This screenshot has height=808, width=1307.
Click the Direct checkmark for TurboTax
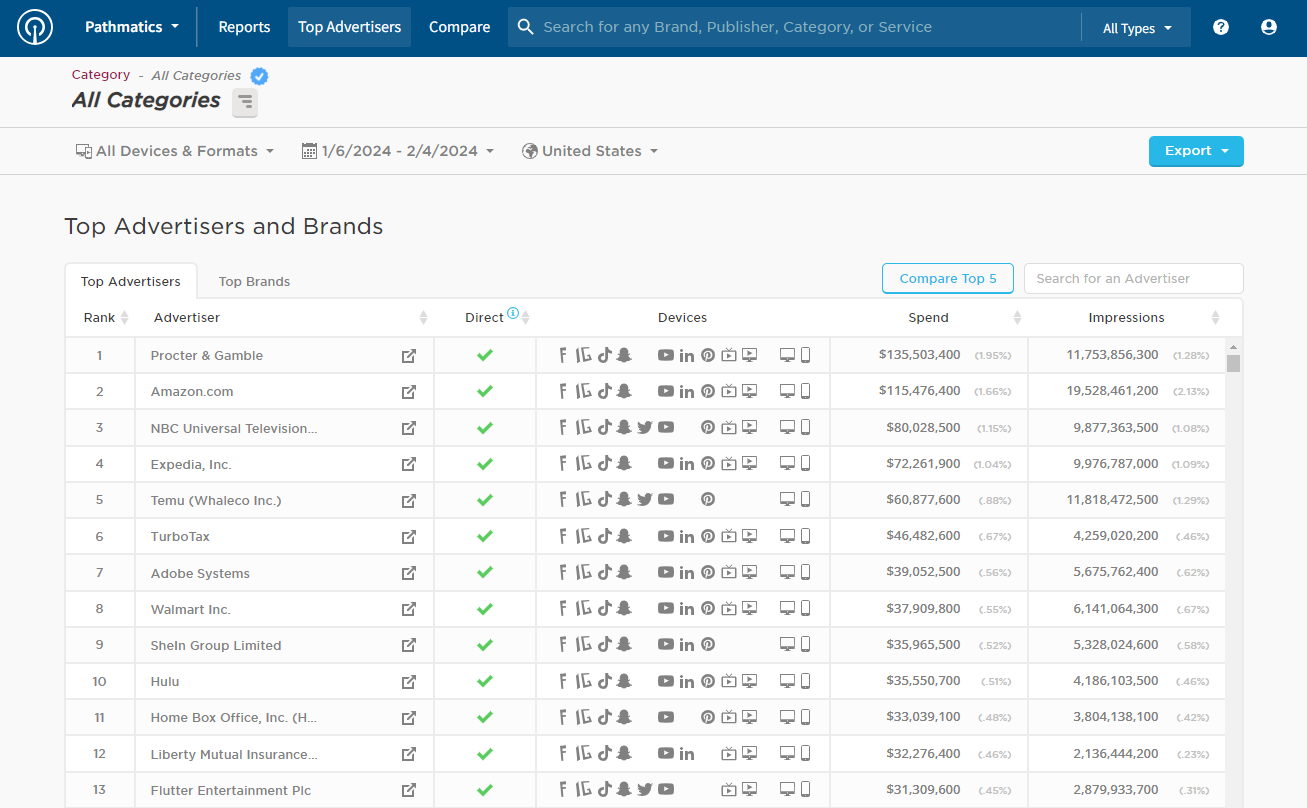coord(485,536)
